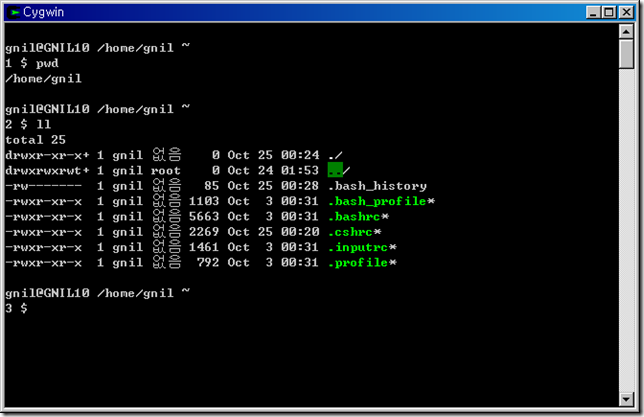Click the first 'gnil@GNIL10 /home/gnil ~' prompt
The width and height of the screenshot is (644, 417).
(97, 48)
